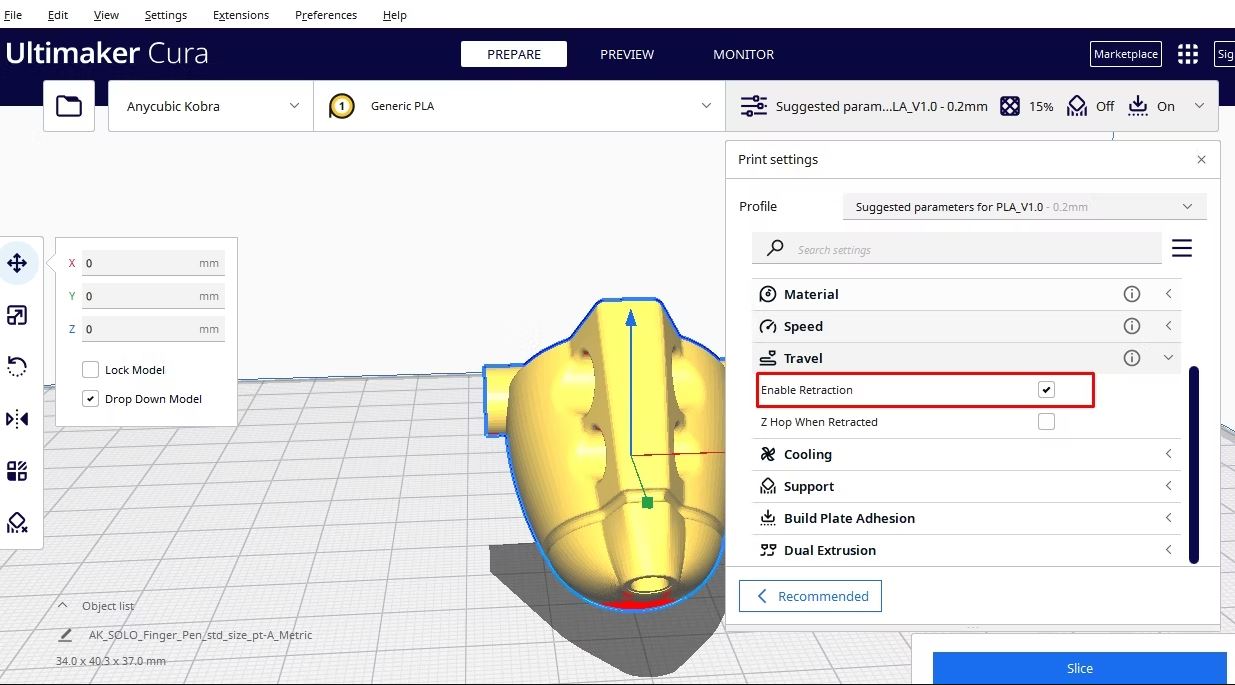Switch to Recommended print settings
This screenshot has width=1235, height=685.
click(810, 596)
